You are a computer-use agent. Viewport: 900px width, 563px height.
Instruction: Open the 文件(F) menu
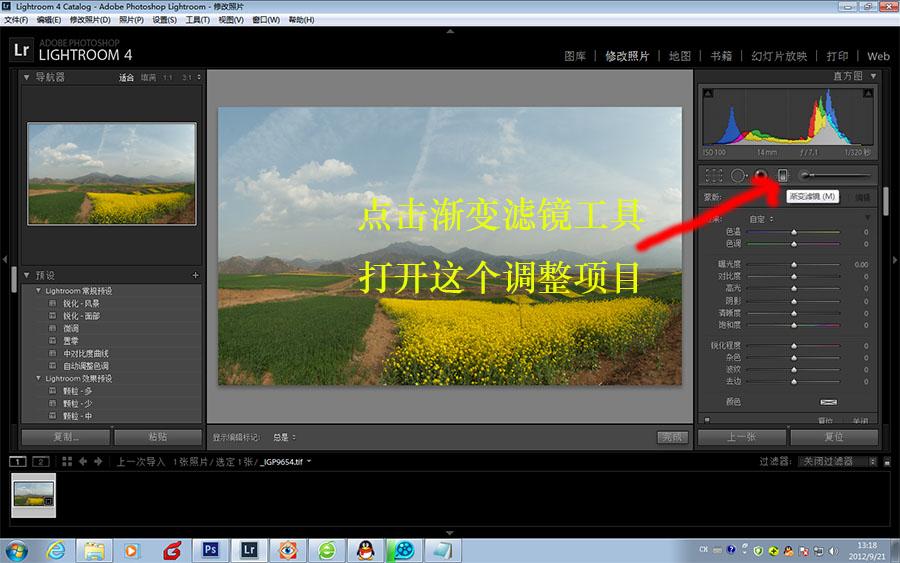click(x=15, y=20)
